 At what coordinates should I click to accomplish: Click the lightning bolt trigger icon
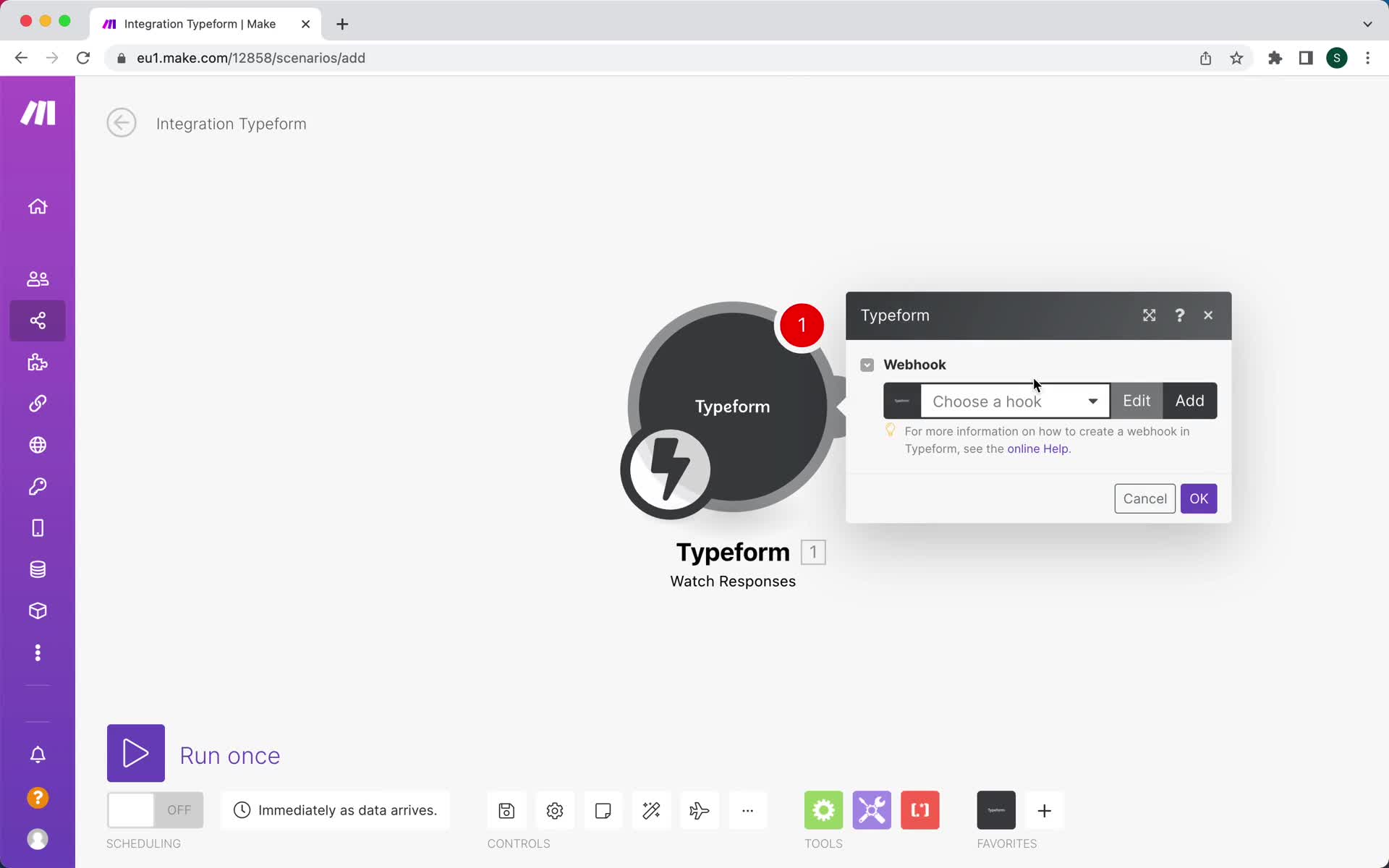tap(666, 470)
